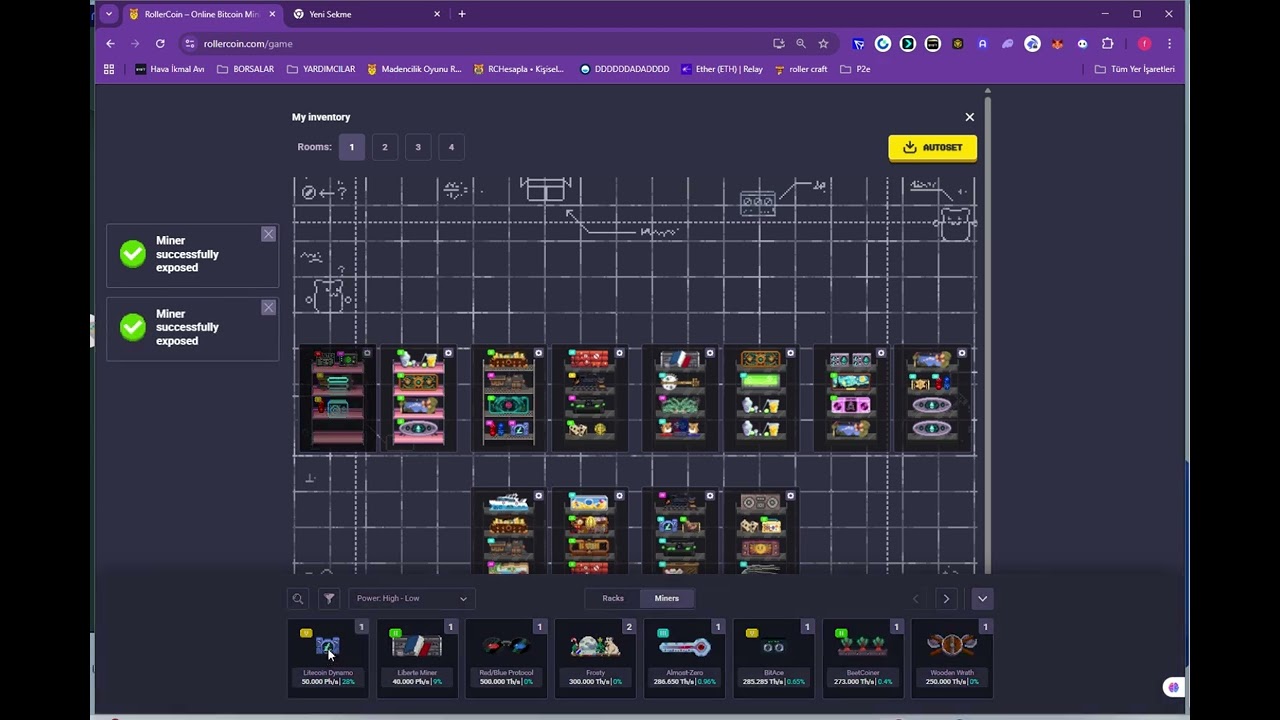Close the Yeni Sekme tab

click(437, 14)
